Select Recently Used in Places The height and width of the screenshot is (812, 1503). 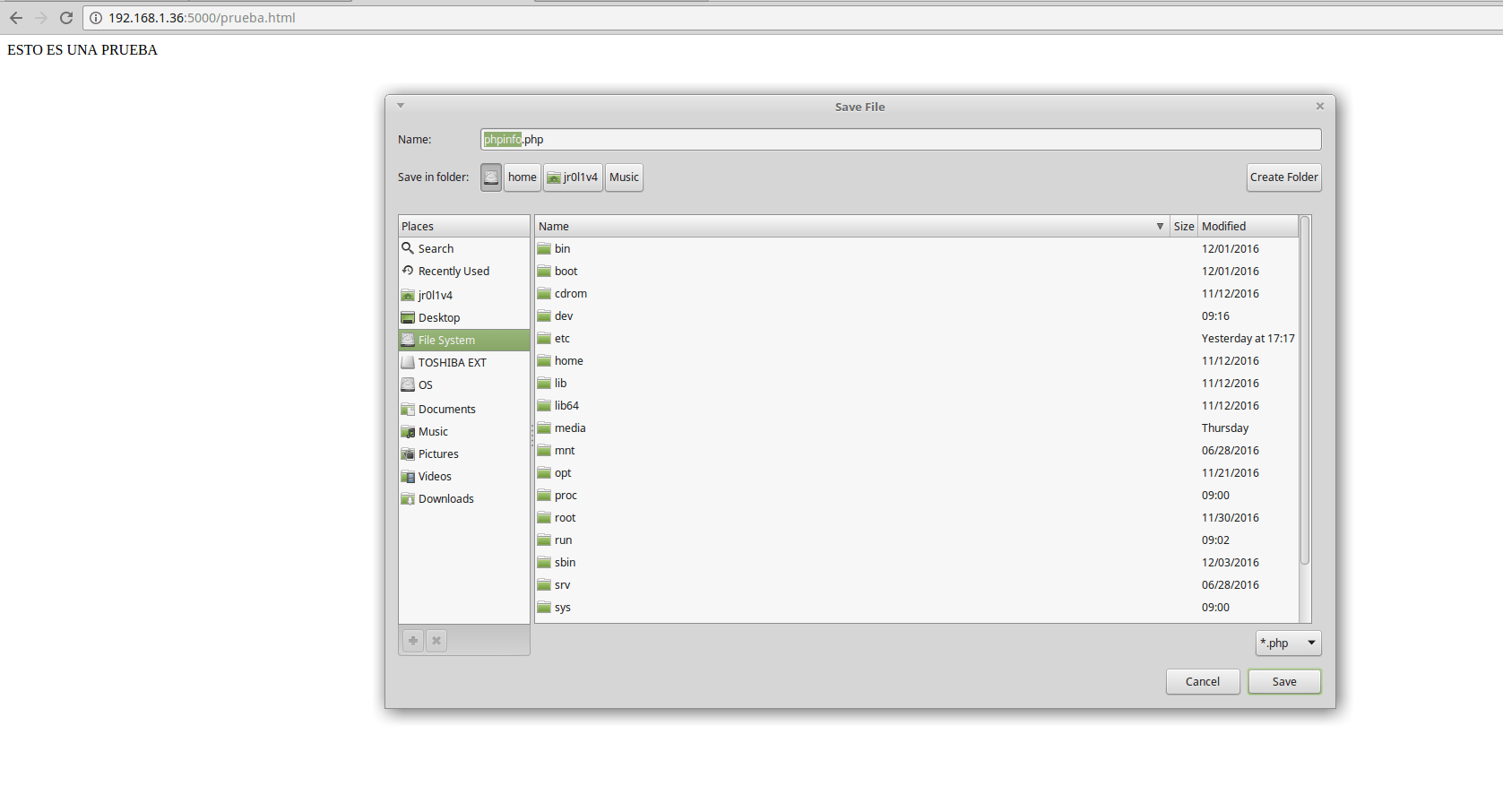(453, 272)
